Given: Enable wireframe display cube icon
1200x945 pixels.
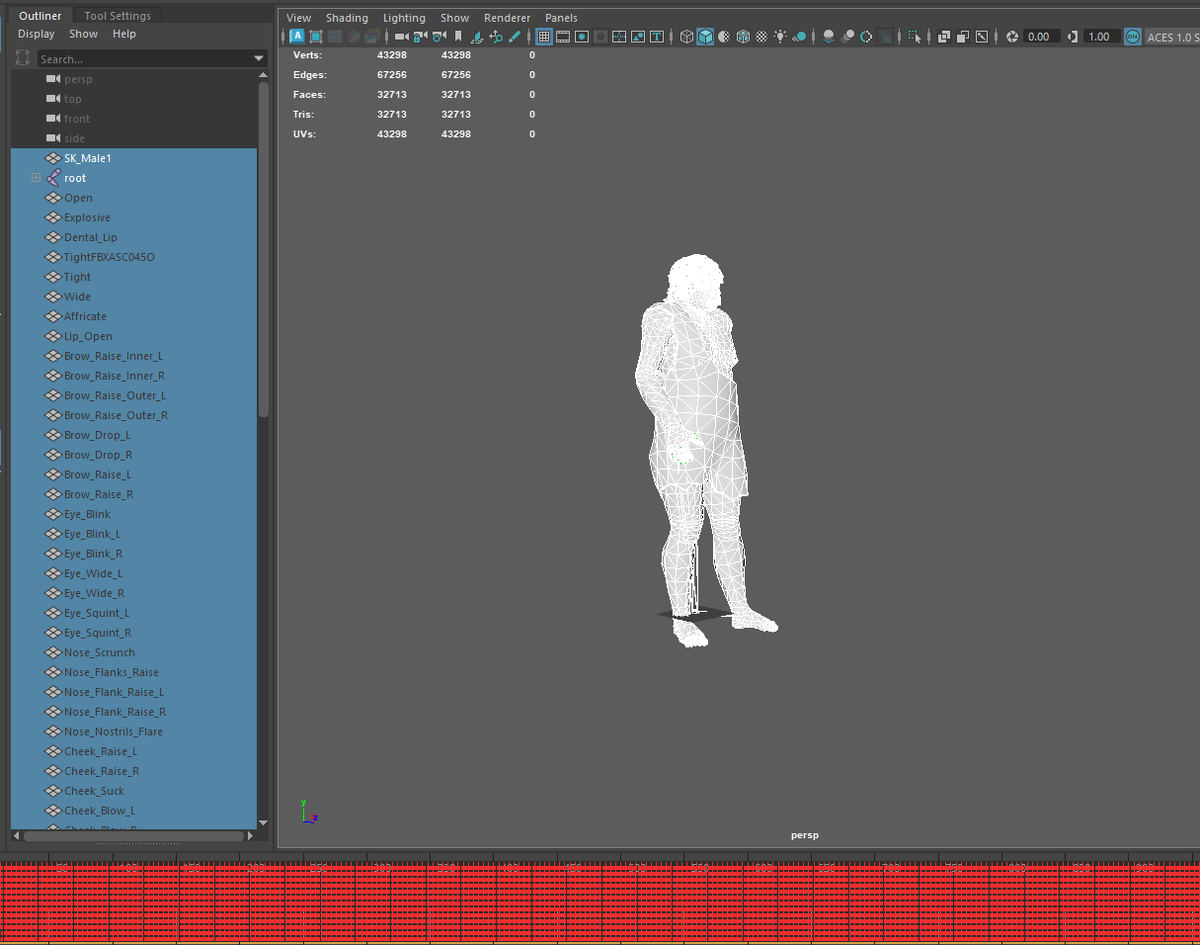Looking at the screenshot, I should coord(686,37).
